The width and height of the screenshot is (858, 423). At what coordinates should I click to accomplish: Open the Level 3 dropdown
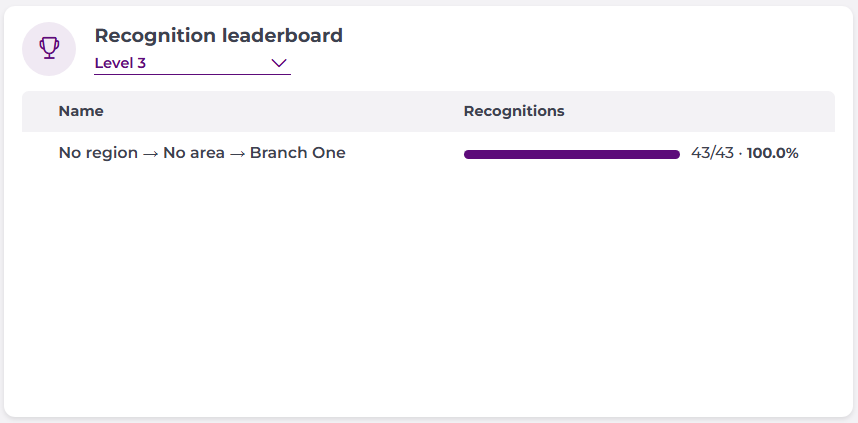(x=191, y=63)
